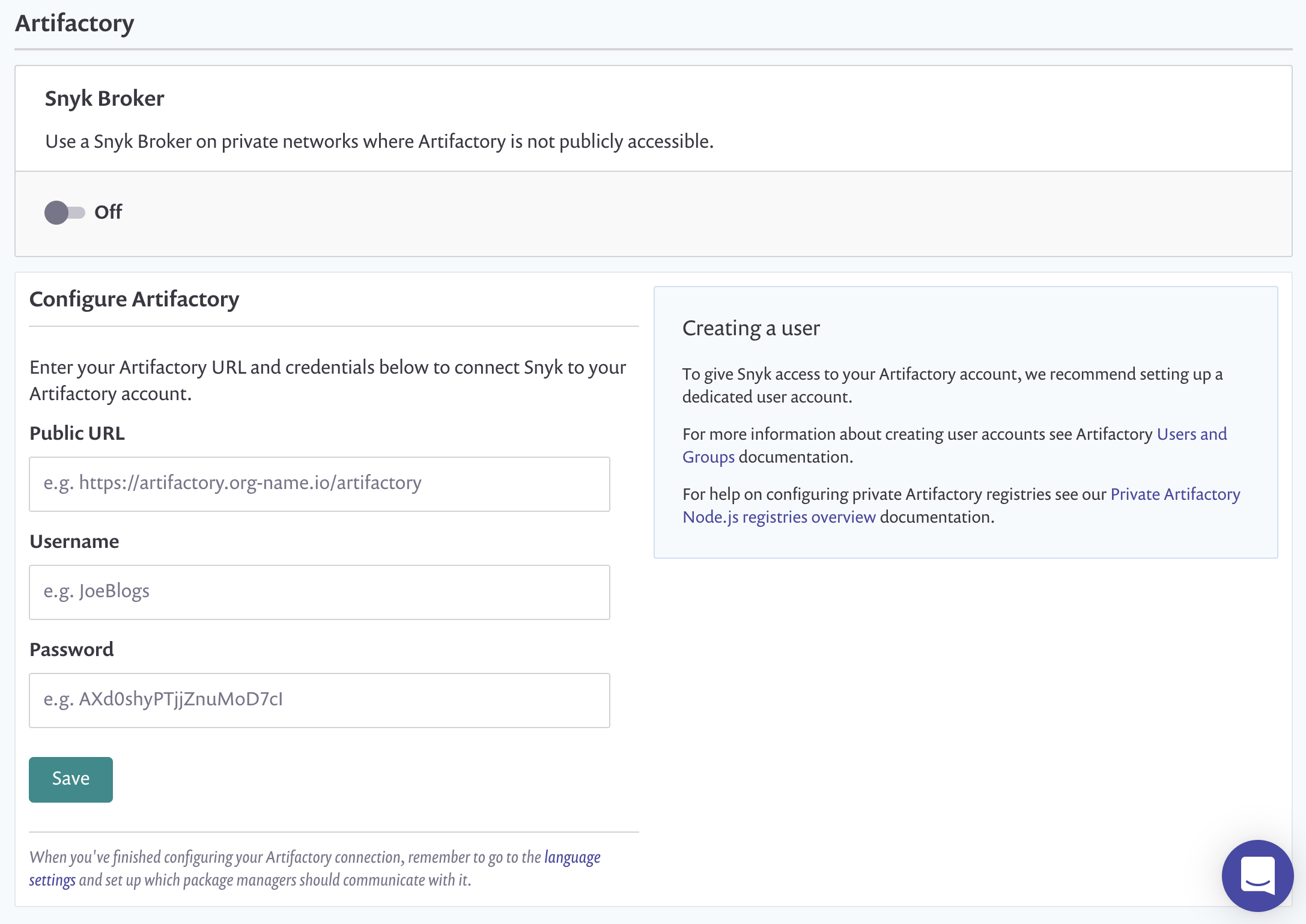Click the Password field label
The width and height of the screenshot is (1306, 924).
tap(71, 649)
